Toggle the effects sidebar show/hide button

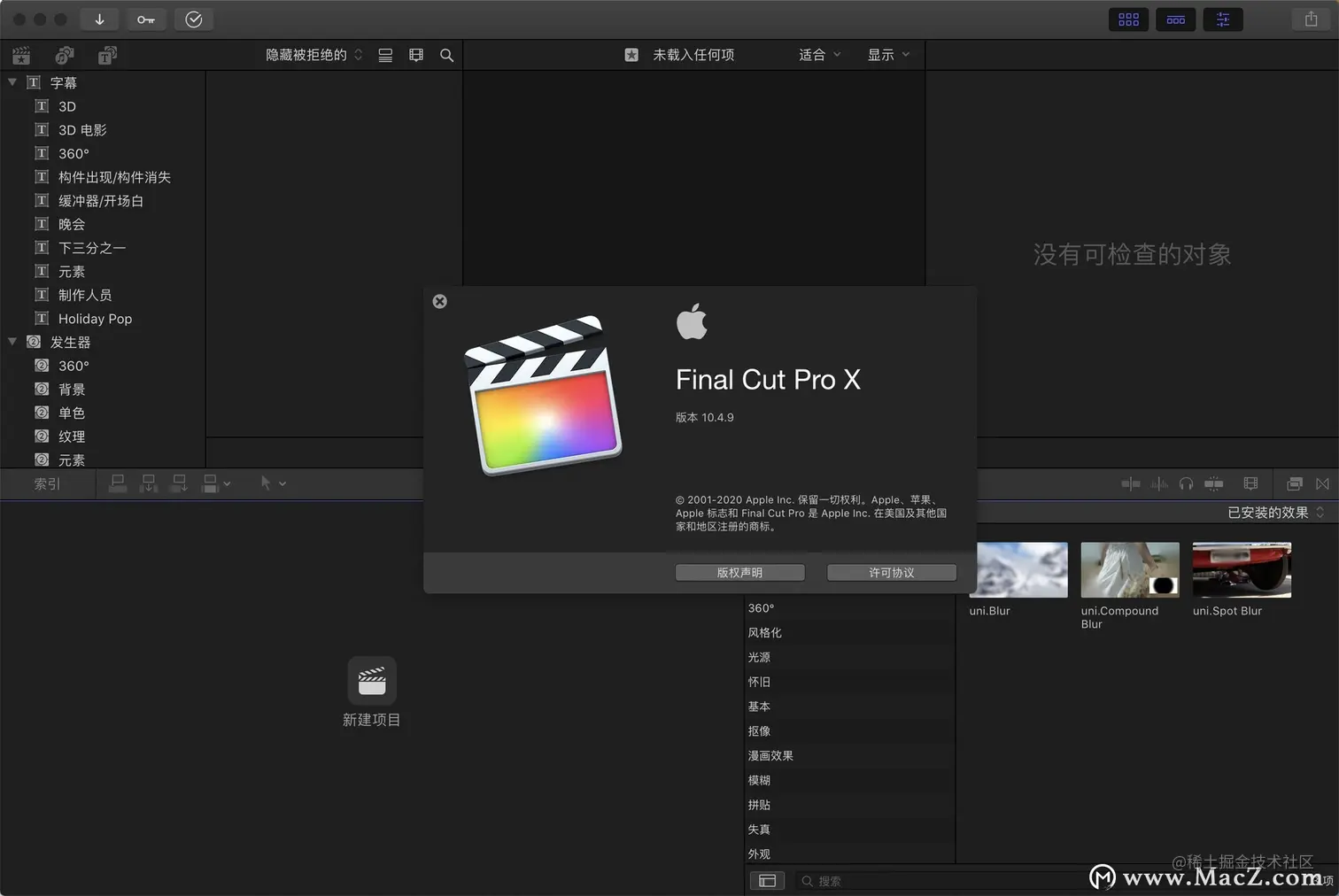point(767,881)
